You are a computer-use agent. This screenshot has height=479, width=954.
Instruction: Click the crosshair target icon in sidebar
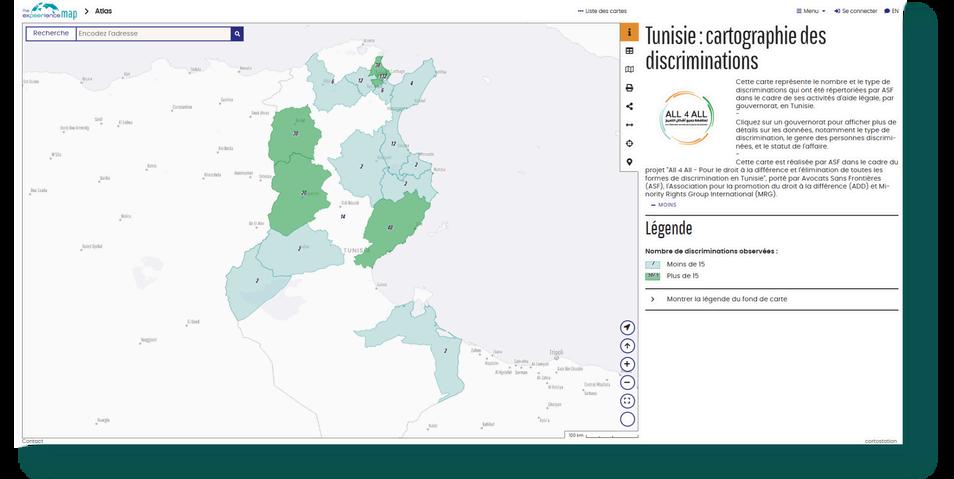629,144
